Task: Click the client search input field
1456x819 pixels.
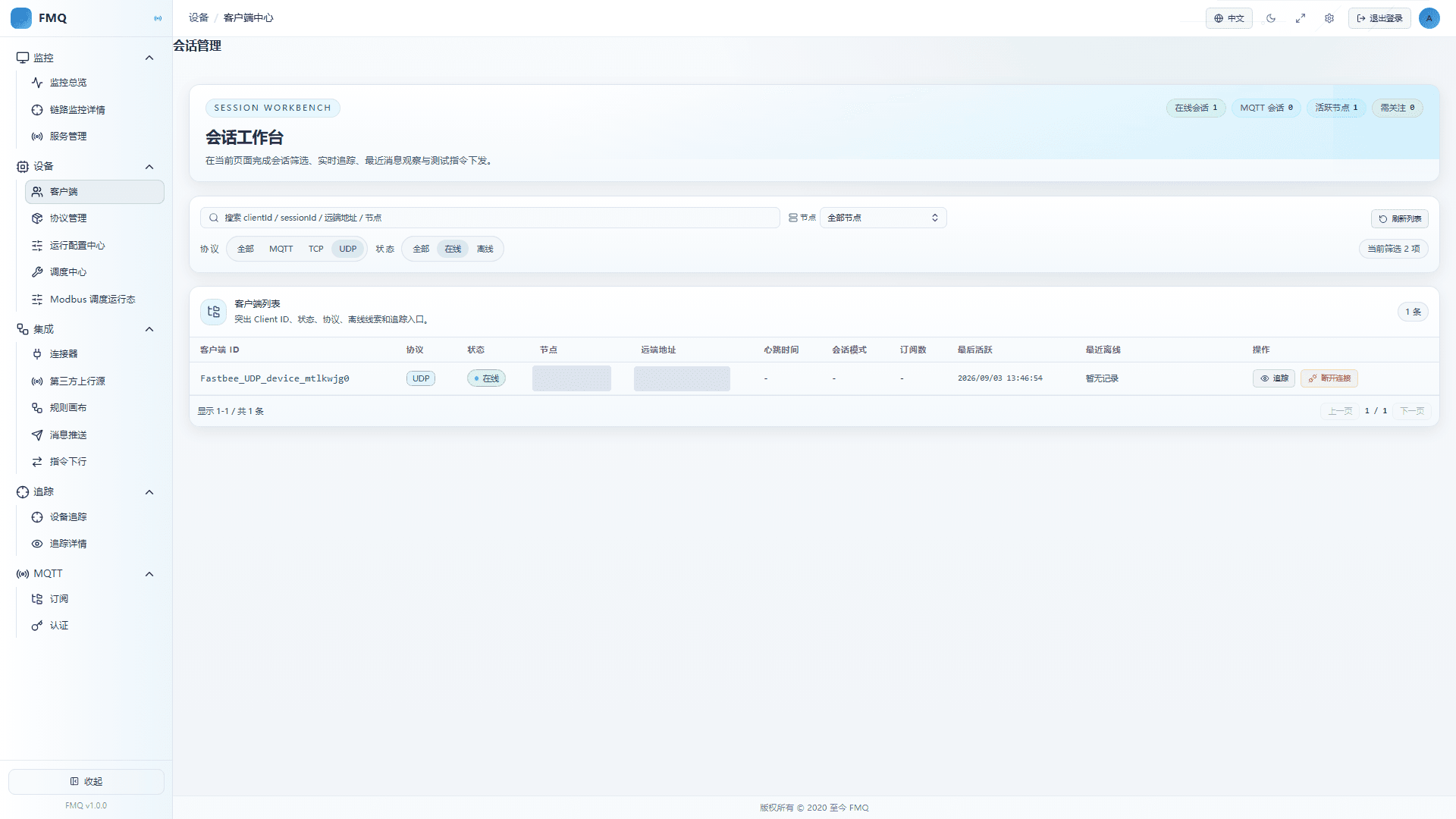Action: 490,218
